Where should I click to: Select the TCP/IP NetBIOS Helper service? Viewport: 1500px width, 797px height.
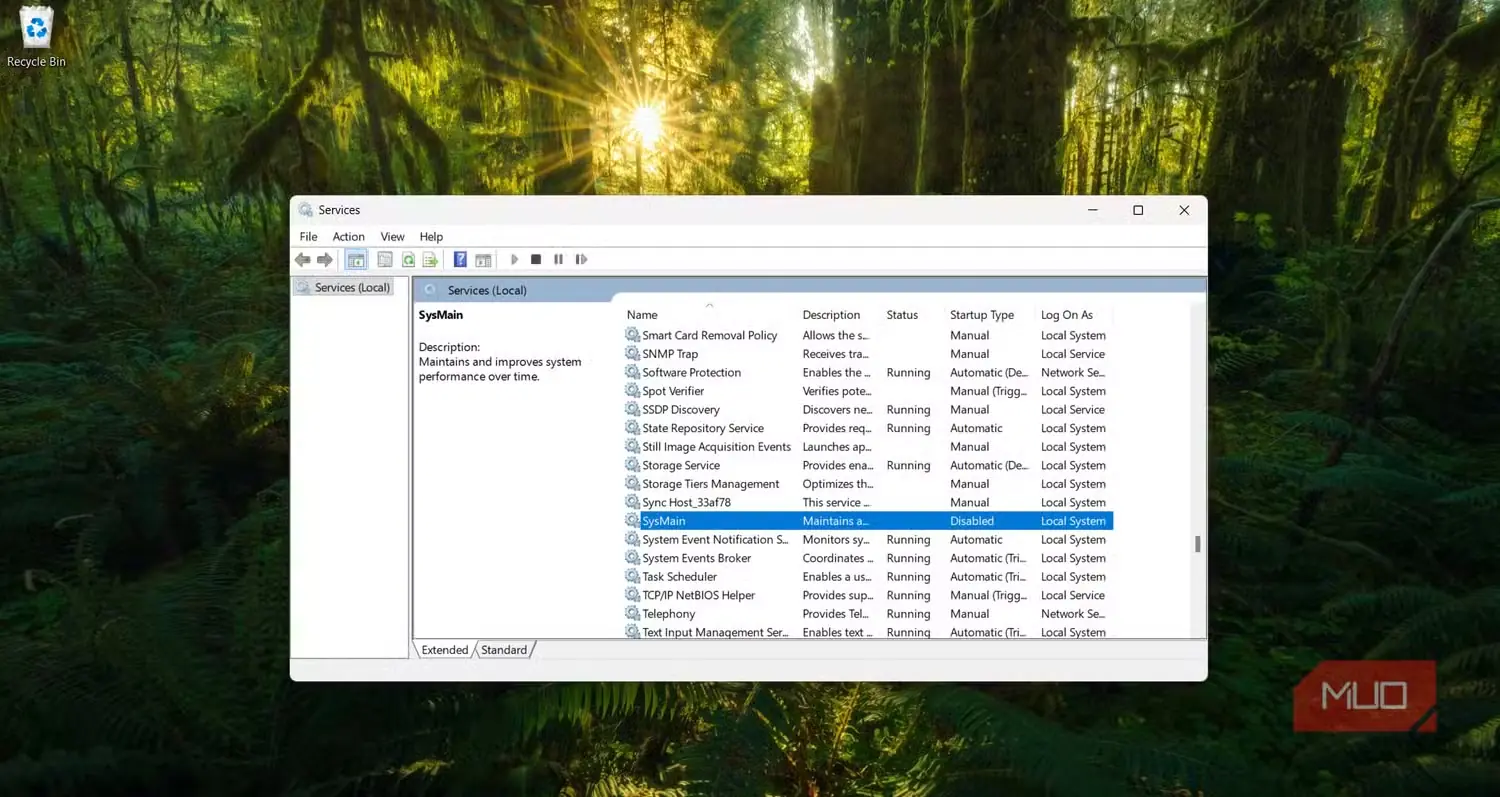pos(868,595)
